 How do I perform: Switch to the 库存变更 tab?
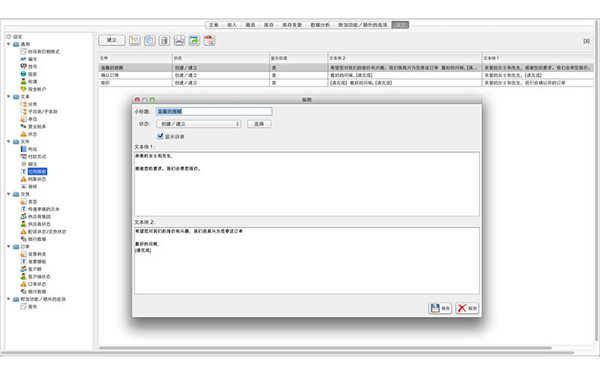[x=292, y=25]
